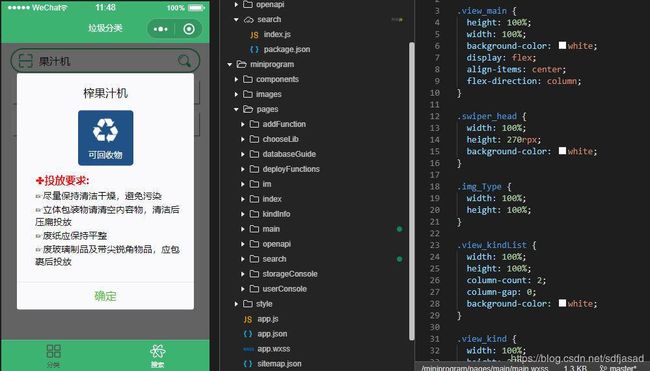The width and height of the screenshot is (650, 371).
Task: Open index.js under search
Action: point(277,34)
